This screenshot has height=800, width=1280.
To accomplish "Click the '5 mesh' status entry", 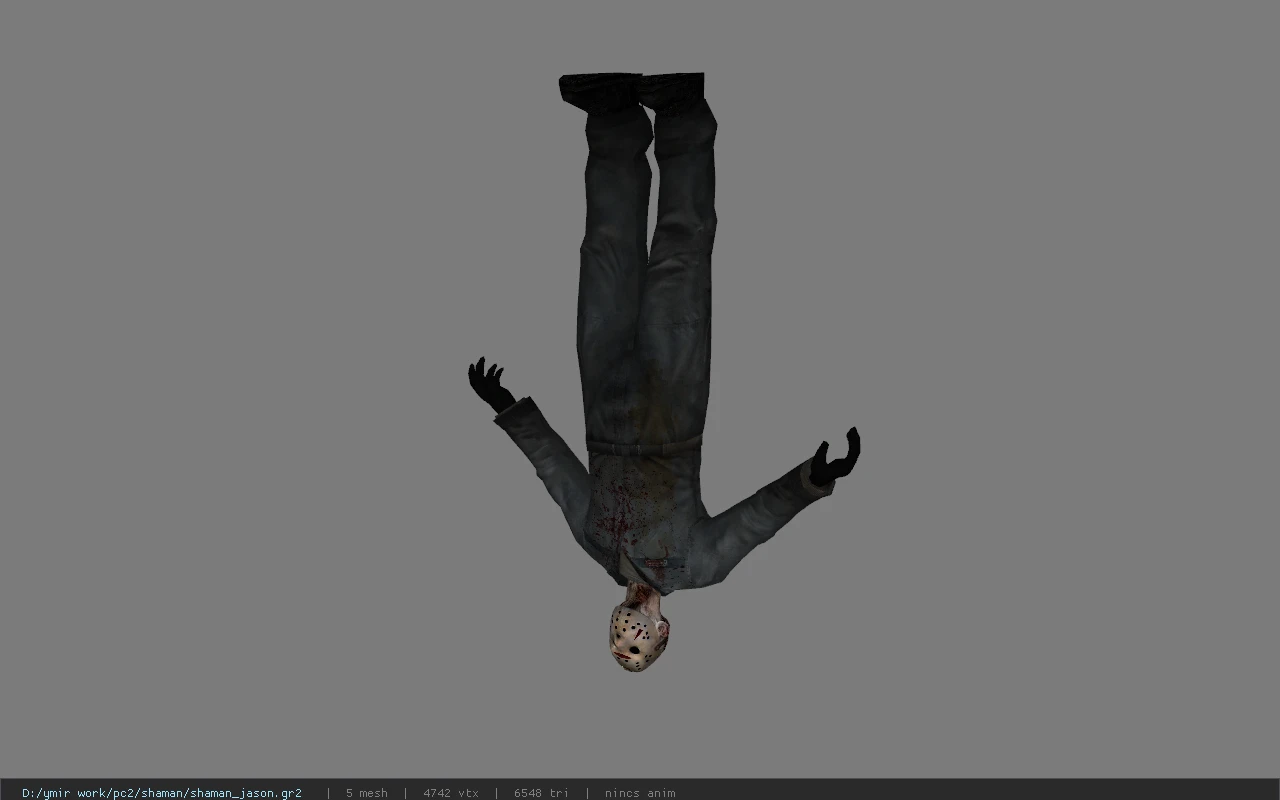I will [367, 793].
